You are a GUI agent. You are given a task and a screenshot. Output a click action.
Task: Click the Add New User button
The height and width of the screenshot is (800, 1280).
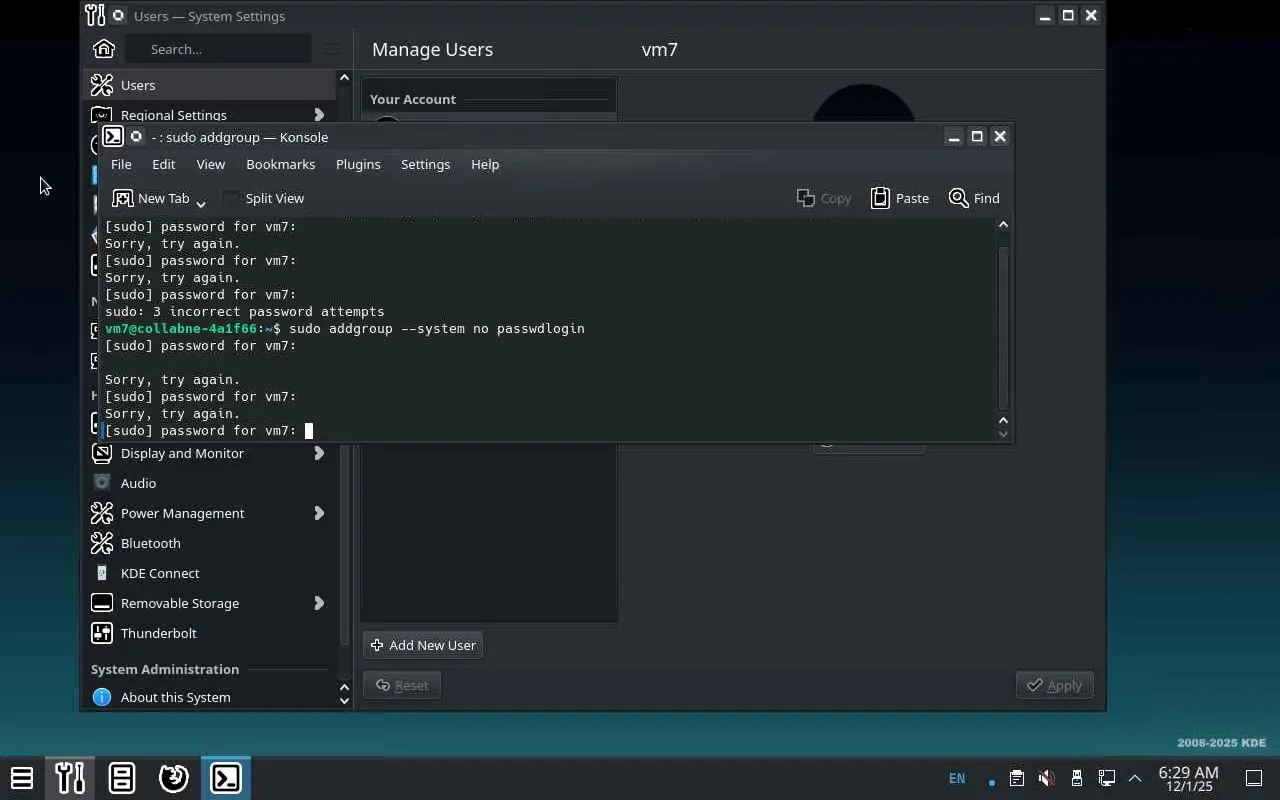coord(423,645)
